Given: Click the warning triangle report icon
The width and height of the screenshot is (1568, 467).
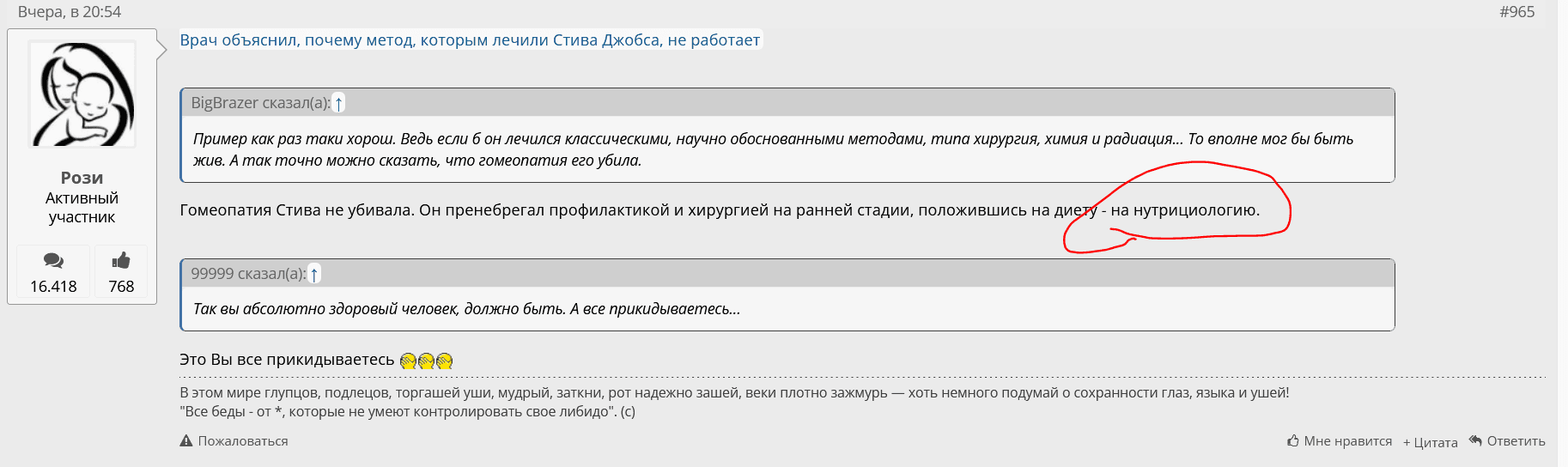Looking at the screenshot, I should pos(186,441).
